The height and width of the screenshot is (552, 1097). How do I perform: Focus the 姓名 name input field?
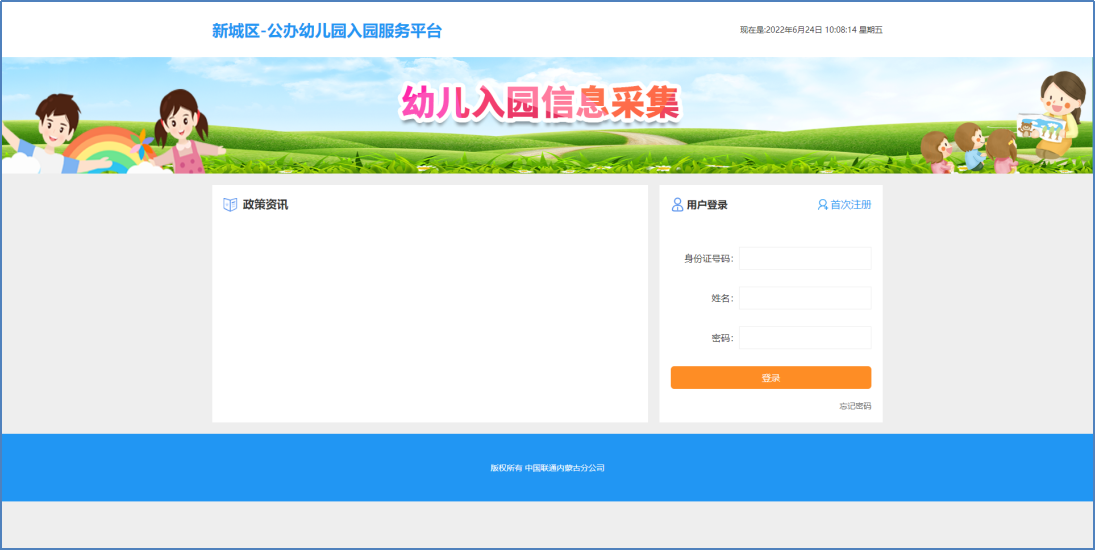805,298
